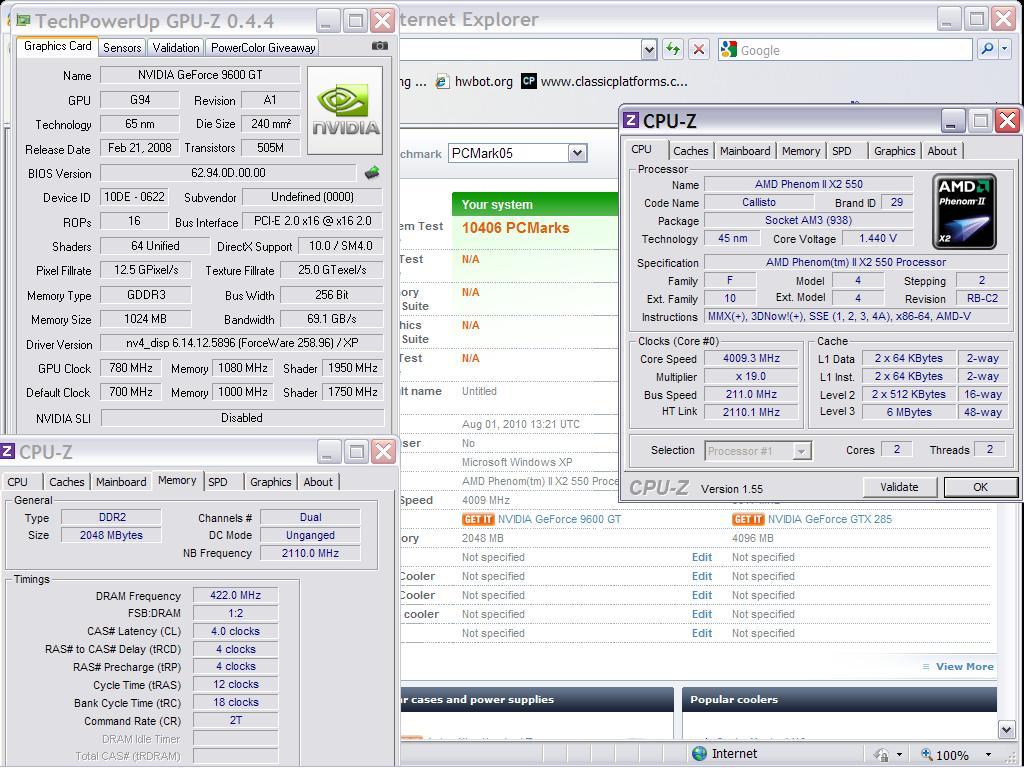Click the DRAM Frequency value '422.0 MHz'
The height and width of the screenshot is (768, 1024).
[x=235, y=596]
